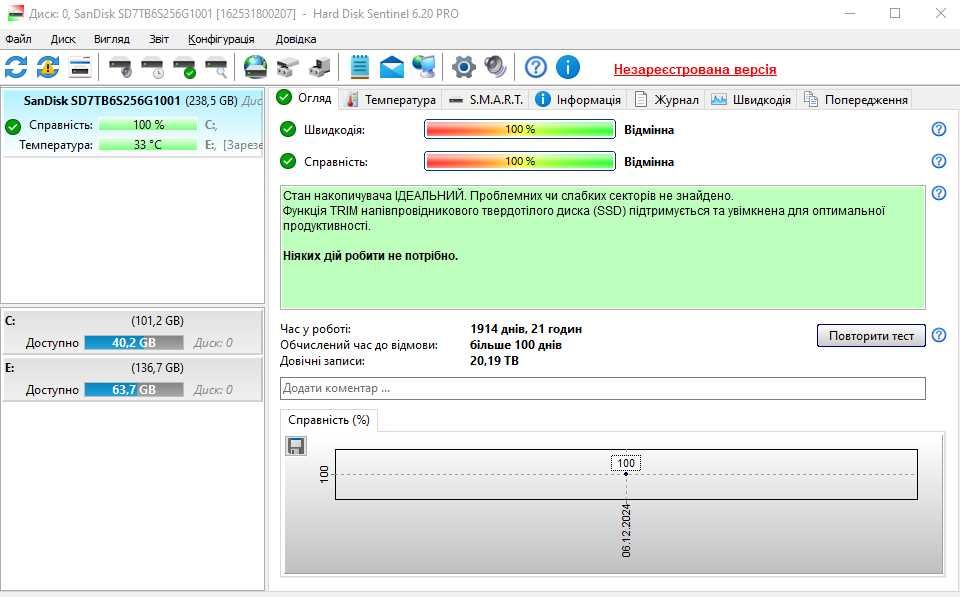Click the toolbar question mark help icon
The image size is (960, 597).
pos(536,67)
